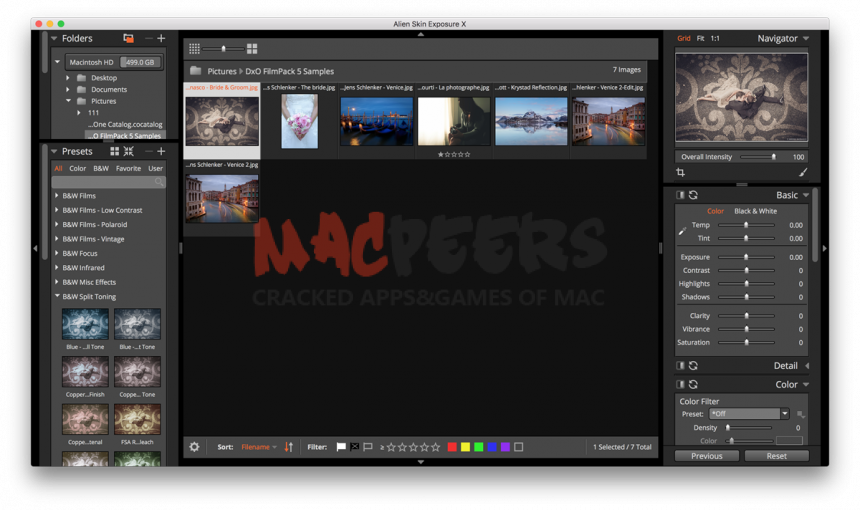Viewport: 860px width, 510px height.
Task: Toggle the Detail panel on/off switch
Action: [x=680, y=366]
